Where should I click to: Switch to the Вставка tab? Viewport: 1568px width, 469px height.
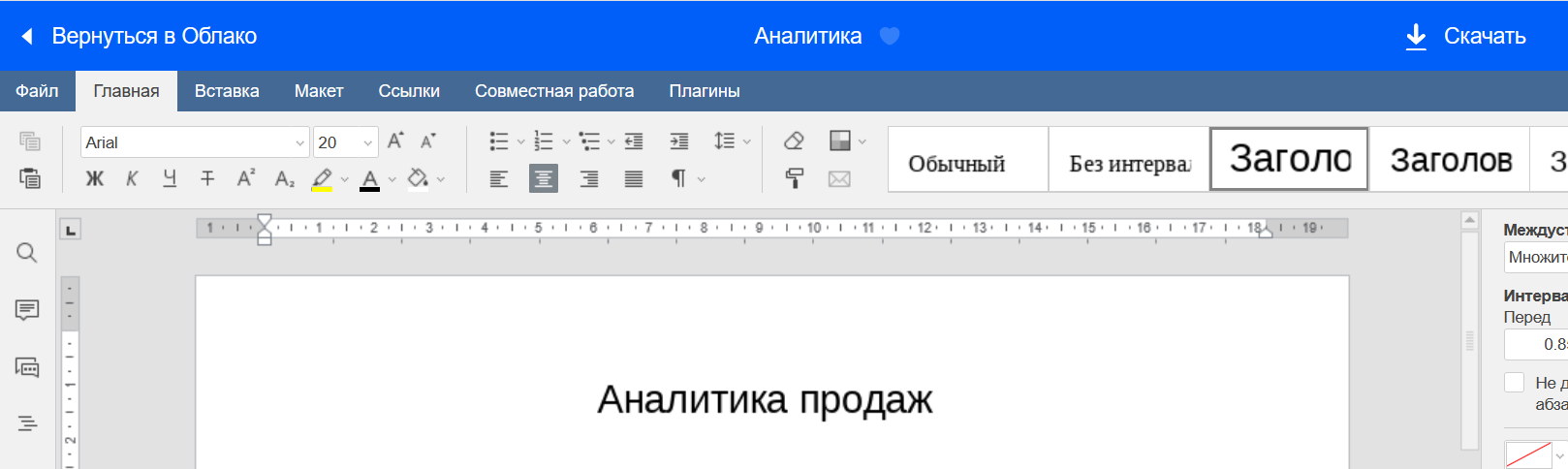(227, 91)
